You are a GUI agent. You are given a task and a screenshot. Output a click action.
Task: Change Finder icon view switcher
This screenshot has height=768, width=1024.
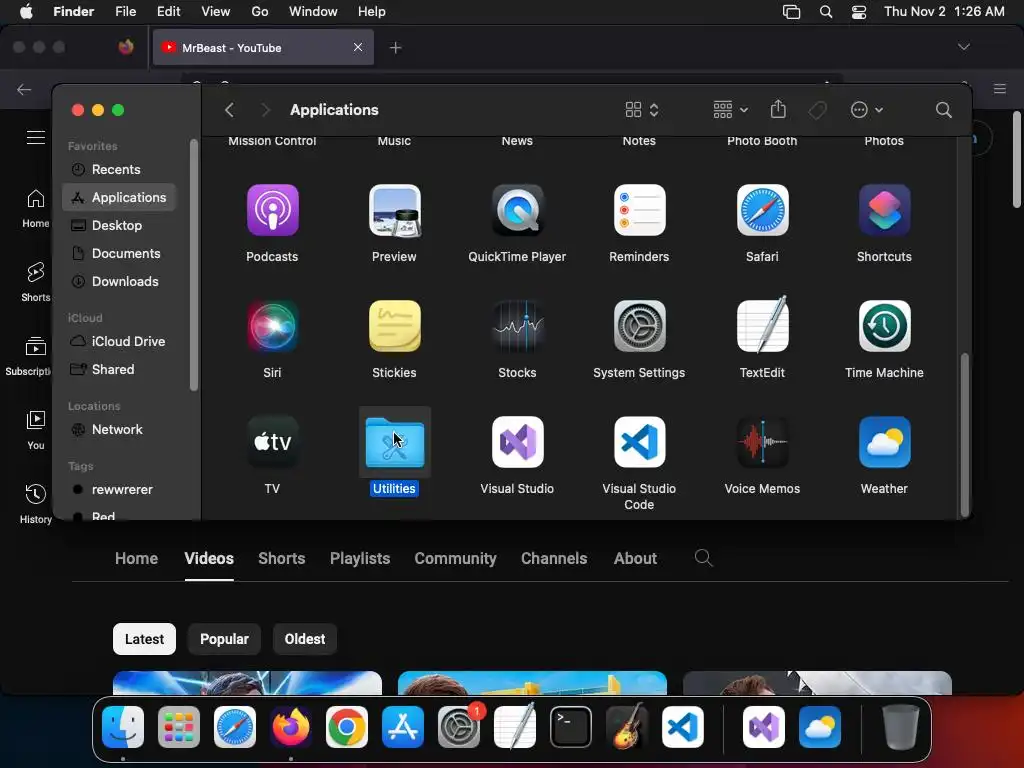pyautogui.click(x=642, y=110)
